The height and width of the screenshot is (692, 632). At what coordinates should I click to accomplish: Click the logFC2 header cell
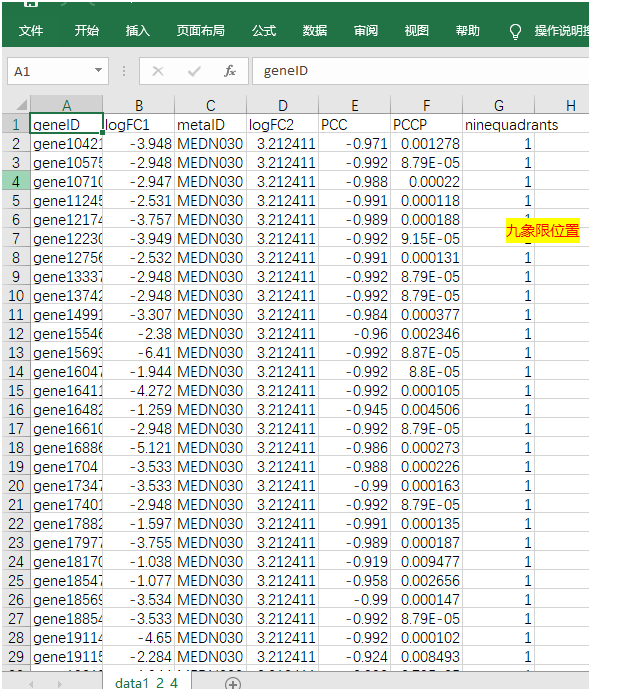coord(282,124)
